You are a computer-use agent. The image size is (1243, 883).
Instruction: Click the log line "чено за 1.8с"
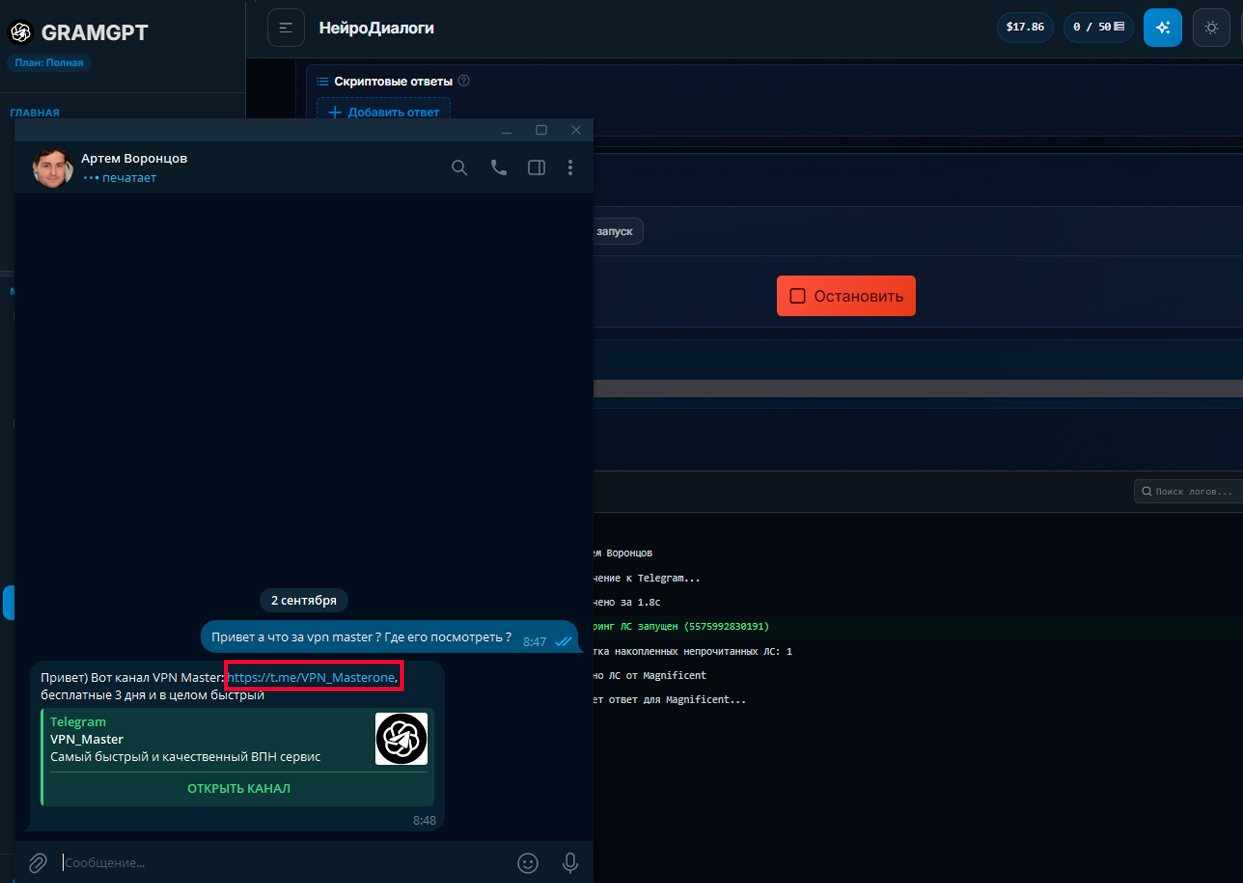(627, 602)
